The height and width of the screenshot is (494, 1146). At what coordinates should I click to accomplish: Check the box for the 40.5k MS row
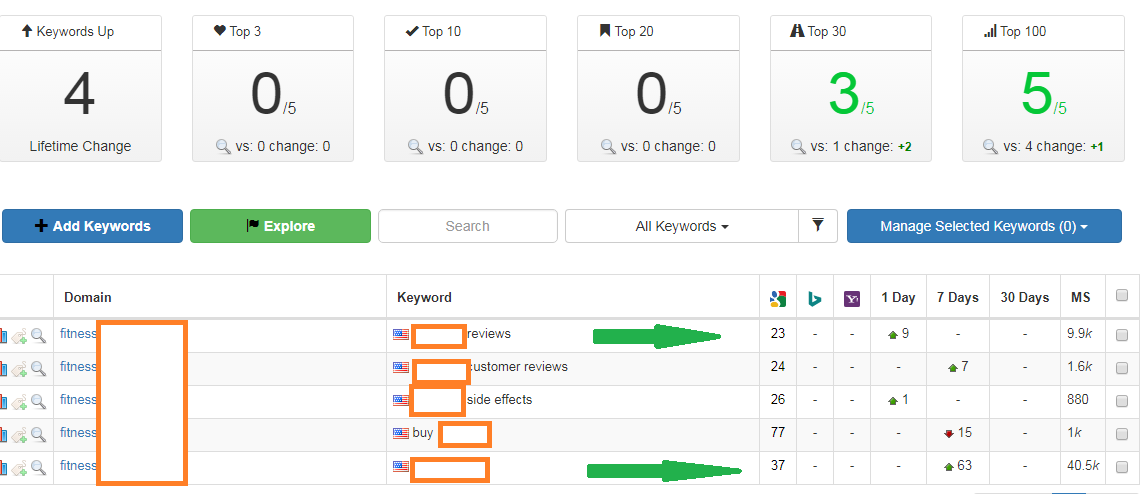pyautogui.click(x=1121, y=466)
